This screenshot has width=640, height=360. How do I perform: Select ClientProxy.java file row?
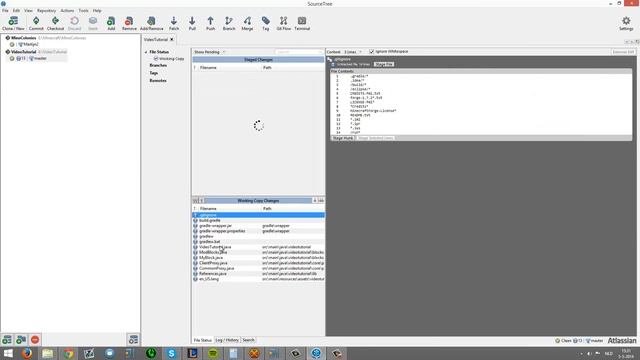click(x=258, y=263)
